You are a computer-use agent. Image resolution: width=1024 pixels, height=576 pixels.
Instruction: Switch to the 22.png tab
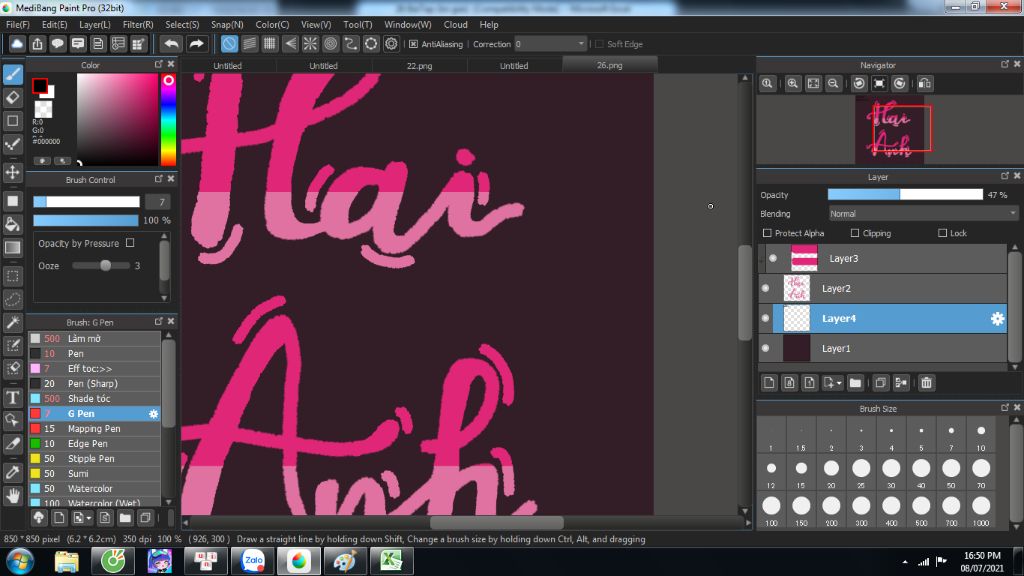[x=419, y=65]
